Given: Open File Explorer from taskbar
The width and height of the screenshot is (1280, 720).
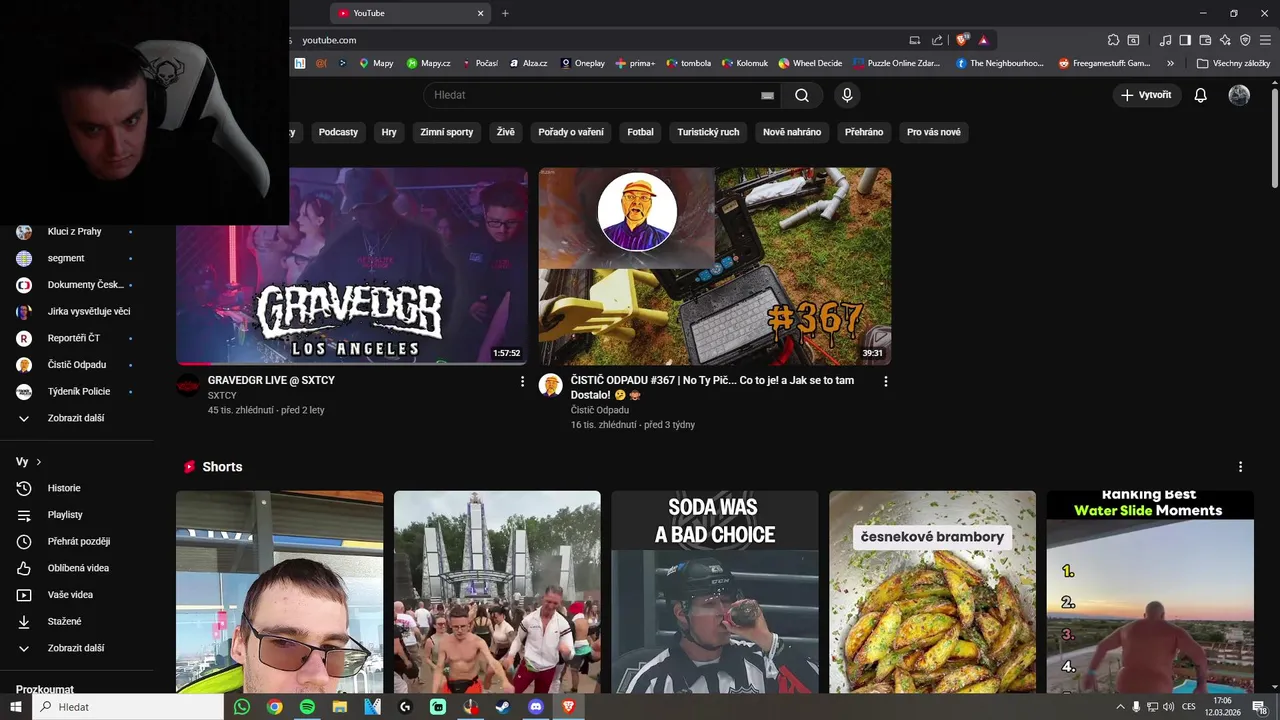Looking at the screenshot, I should (340, 707).
